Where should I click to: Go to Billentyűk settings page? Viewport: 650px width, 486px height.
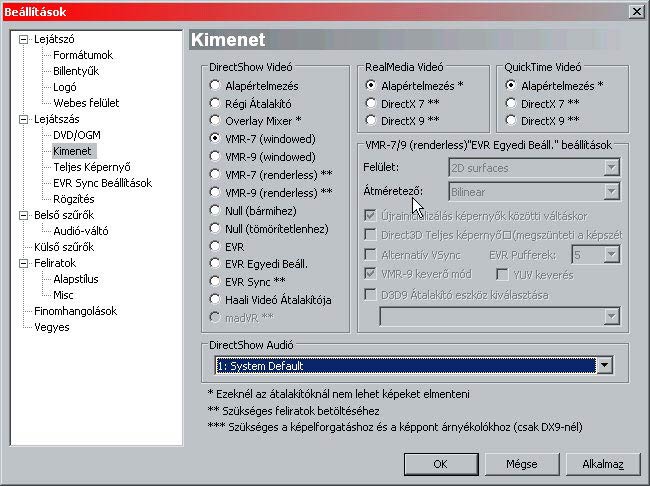(76, 71)
